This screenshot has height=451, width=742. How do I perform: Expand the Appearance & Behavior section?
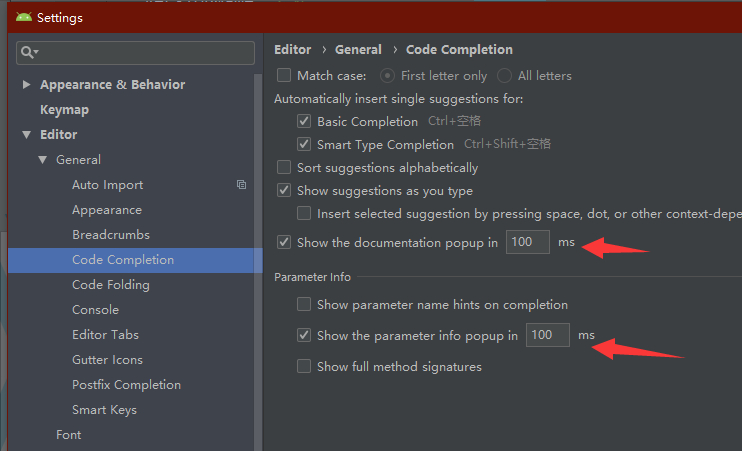(27, 85)
